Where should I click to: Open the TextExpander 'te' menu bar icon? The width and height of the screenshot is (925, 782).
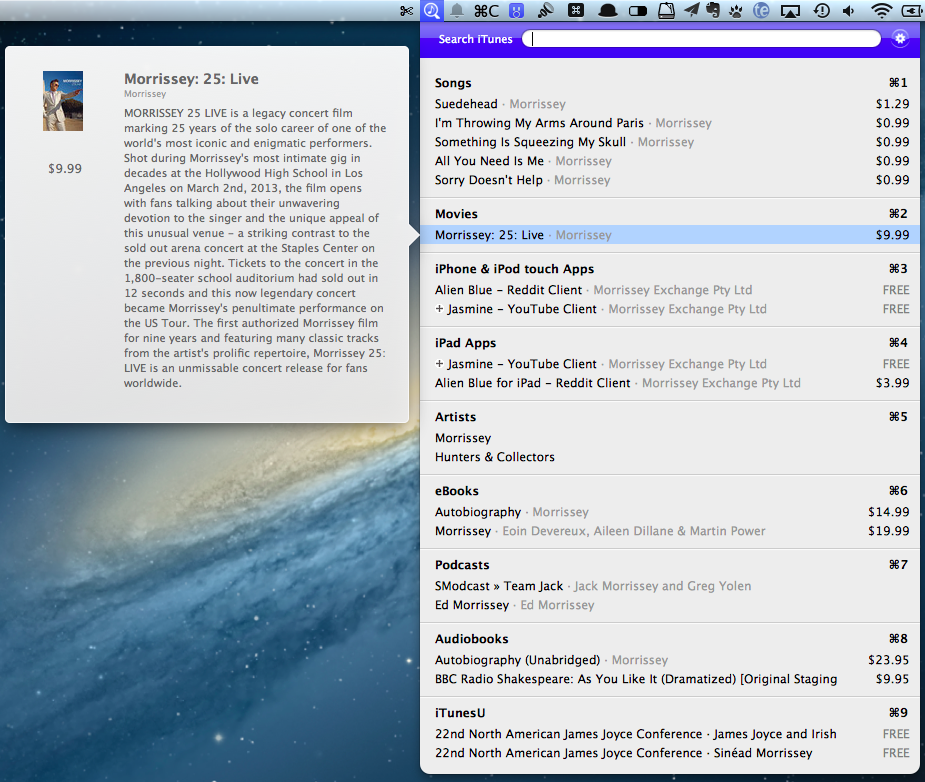pyautogui.click(x=762, y=11)
